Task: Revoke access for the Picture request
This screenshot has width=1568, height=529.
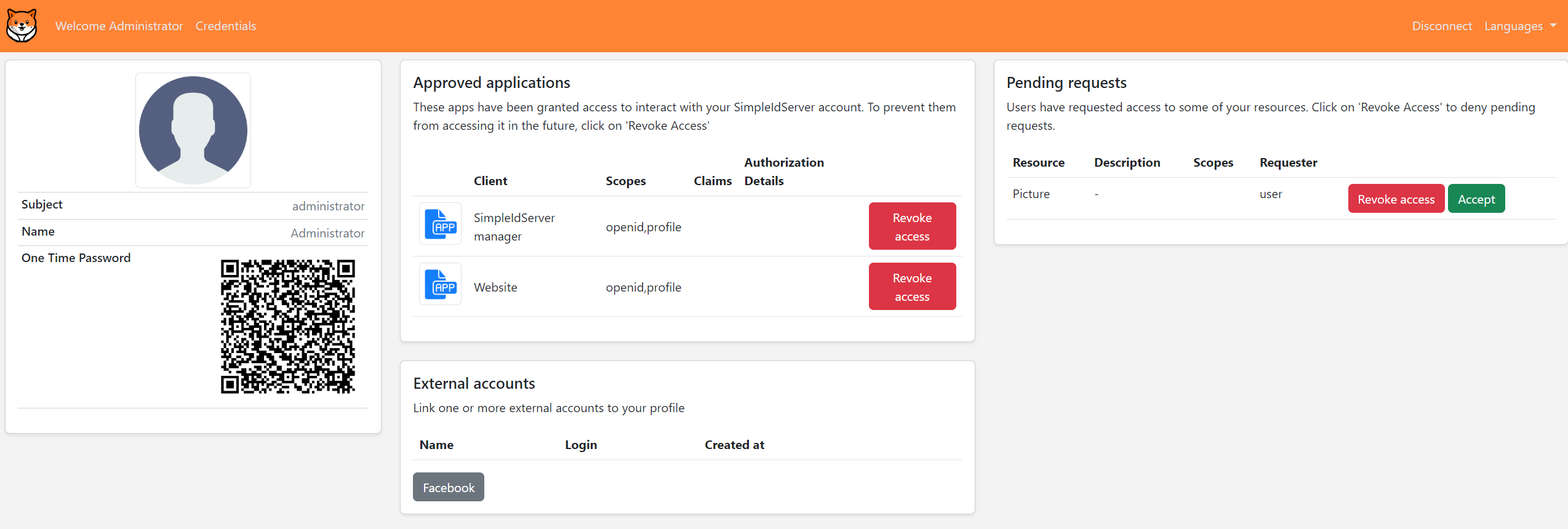Action: pos(1396,199)
